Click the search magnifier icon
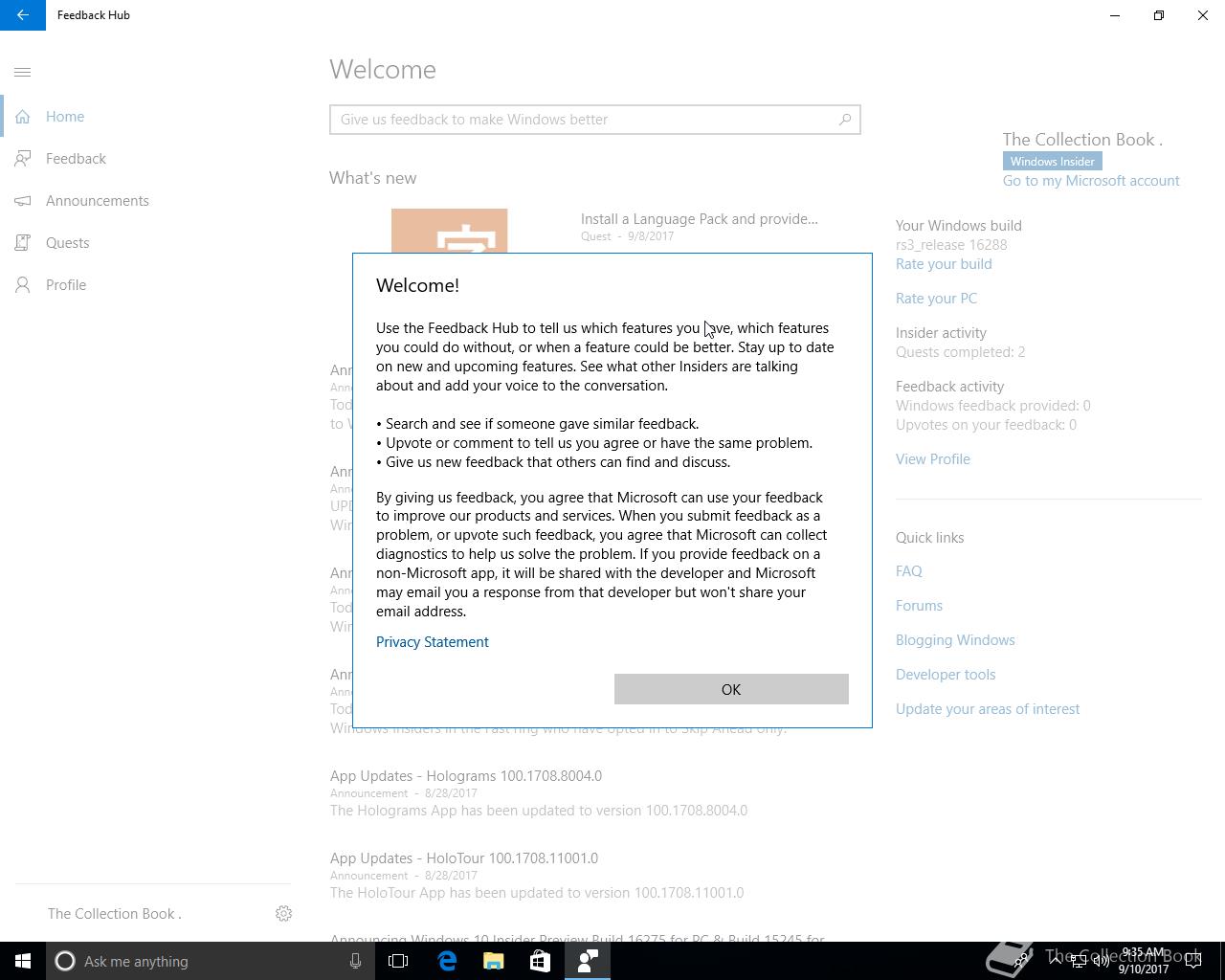This screenshot has width=1225, height=980. pyautogui.click(x=845, y=120)
